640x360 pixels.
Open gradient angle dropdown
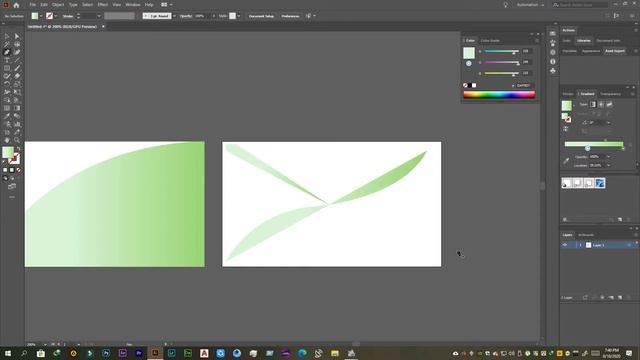coord(609,122)
